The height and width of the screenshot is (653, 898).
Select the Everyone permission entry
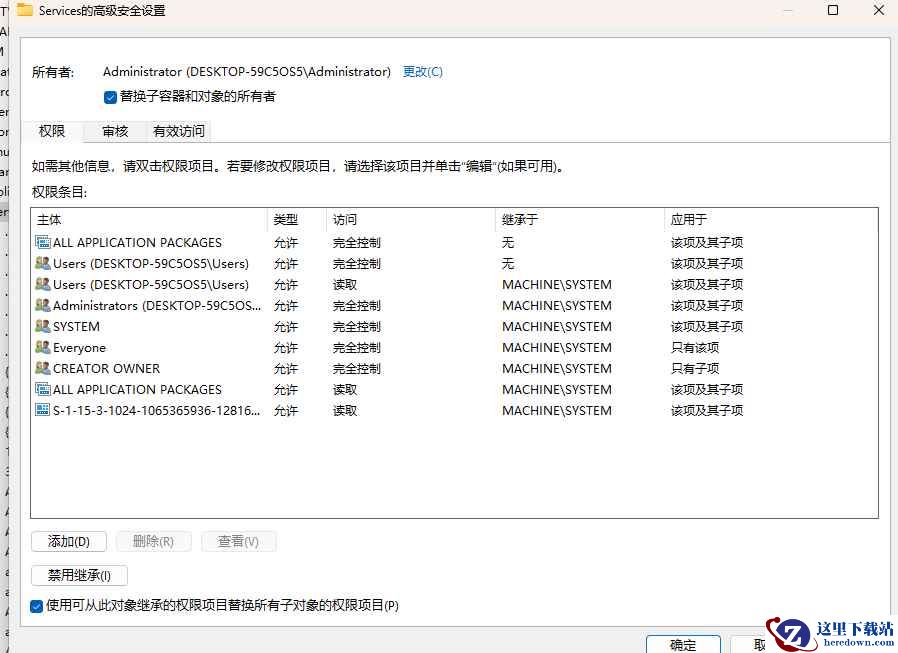pyautogui.click(x=79, y=348)
